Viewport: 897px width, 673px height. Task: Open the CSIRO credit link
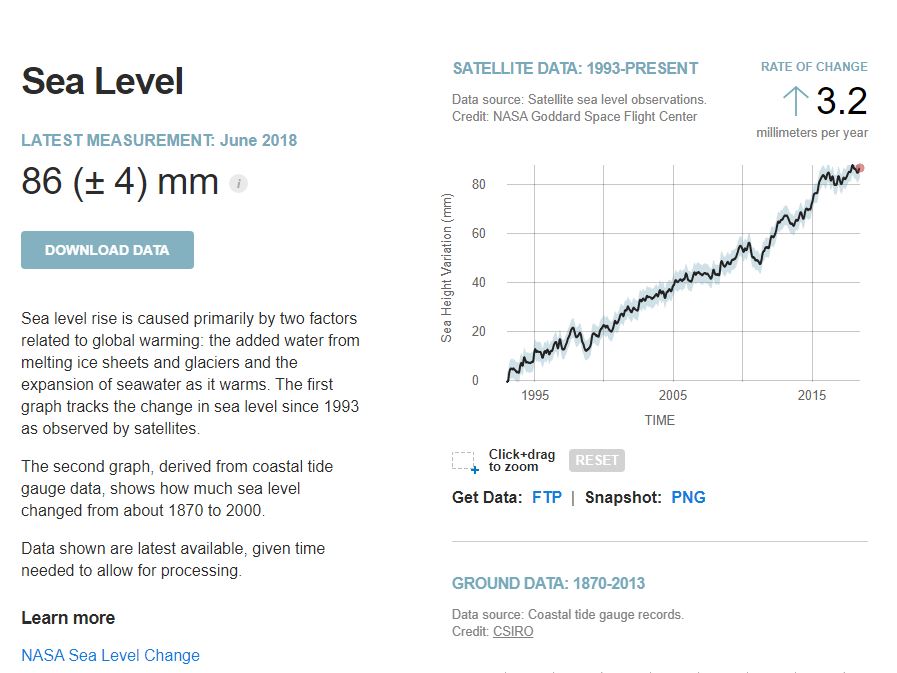(x=512, y=631)
